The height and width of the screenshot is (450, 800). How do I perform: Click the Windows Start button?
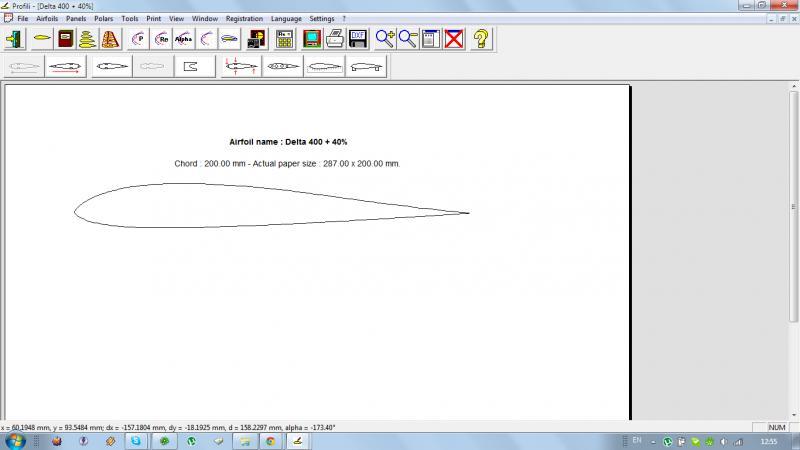click(x=15, y=440)
